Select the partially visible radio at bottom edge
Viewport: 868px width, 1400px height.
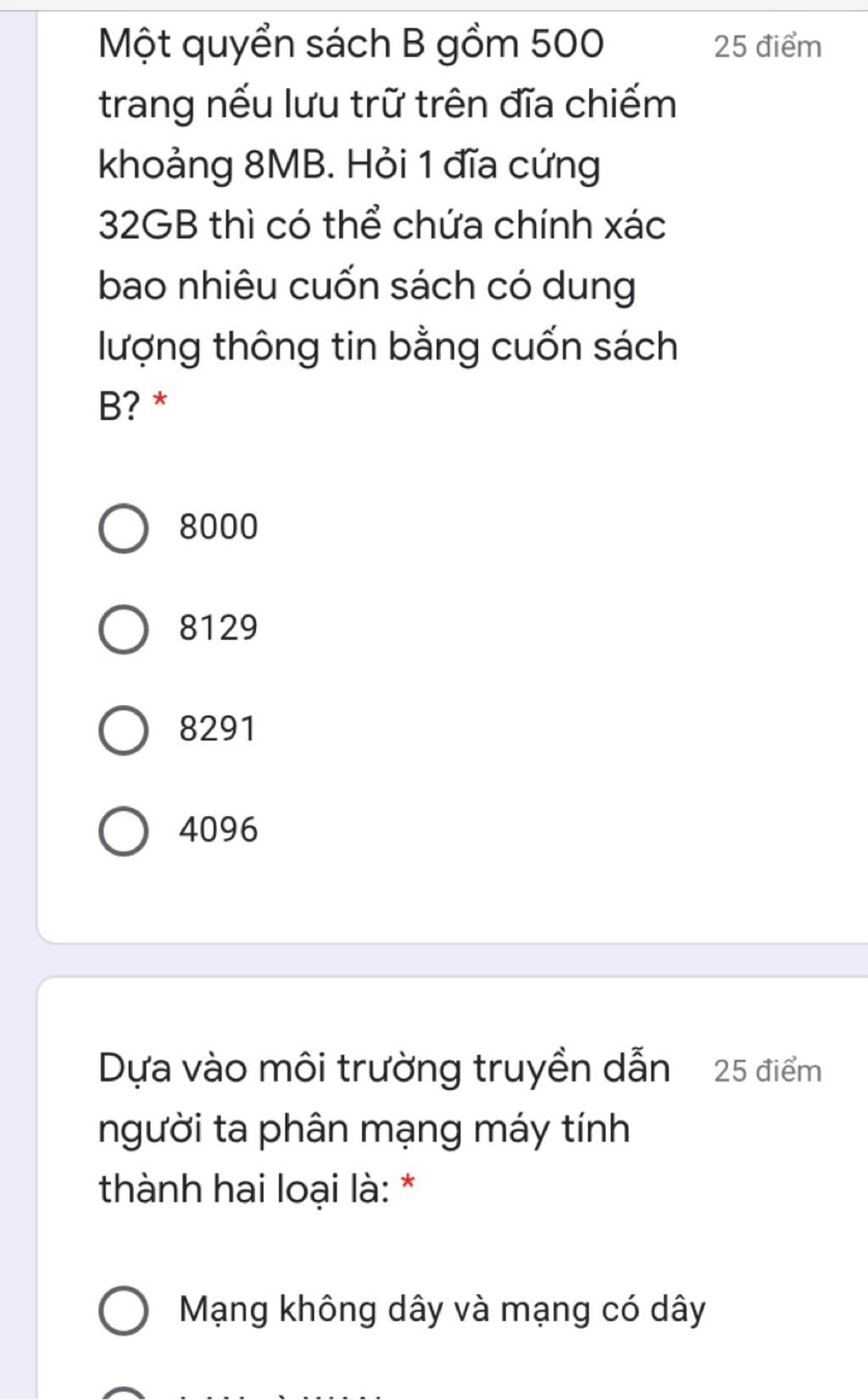click(x=124, y=1394)
